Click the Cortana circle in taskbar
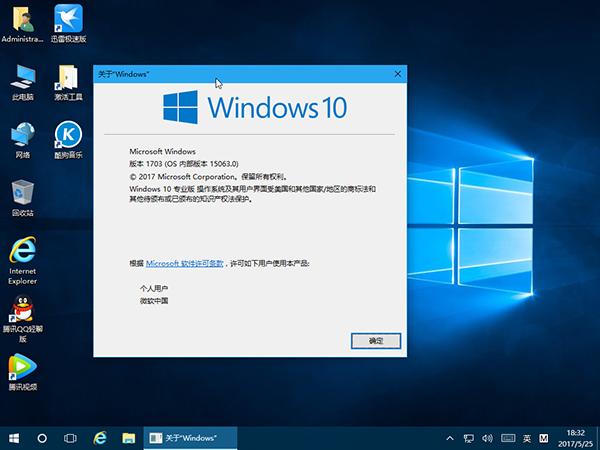Image resolution: width=600 pixels, height=450 pixels. 42,438
